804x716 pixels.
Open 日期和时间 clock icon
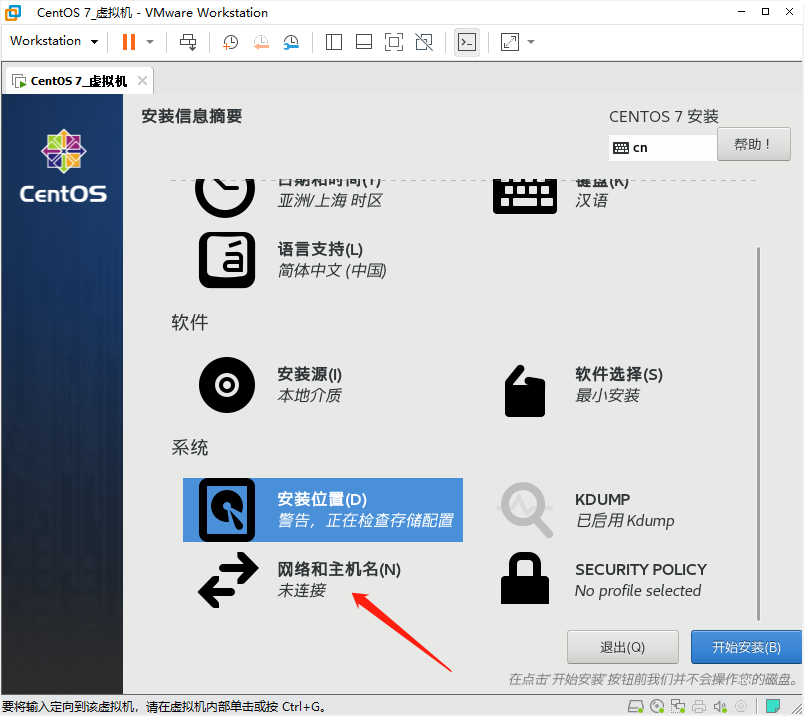[x=225, y=197]
